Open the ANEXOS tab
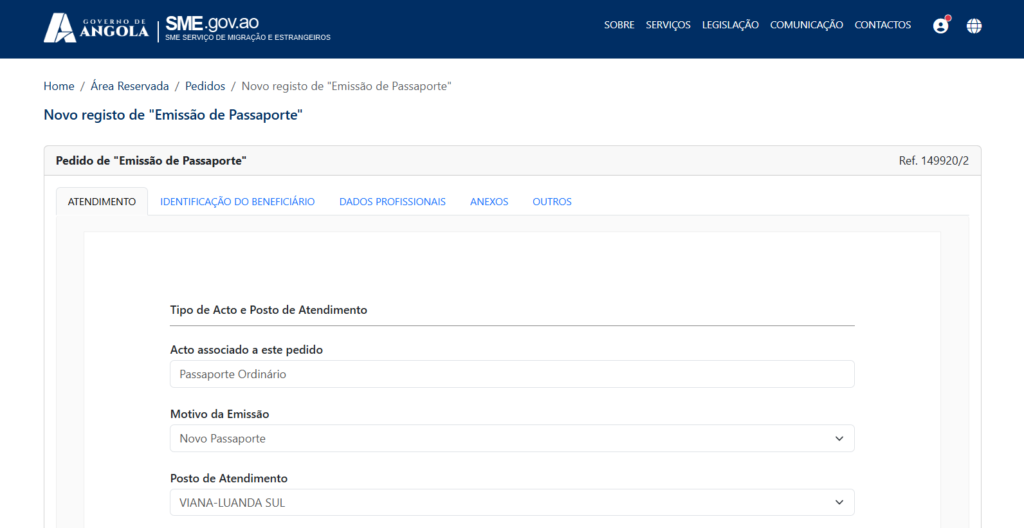 pos(489,202)
